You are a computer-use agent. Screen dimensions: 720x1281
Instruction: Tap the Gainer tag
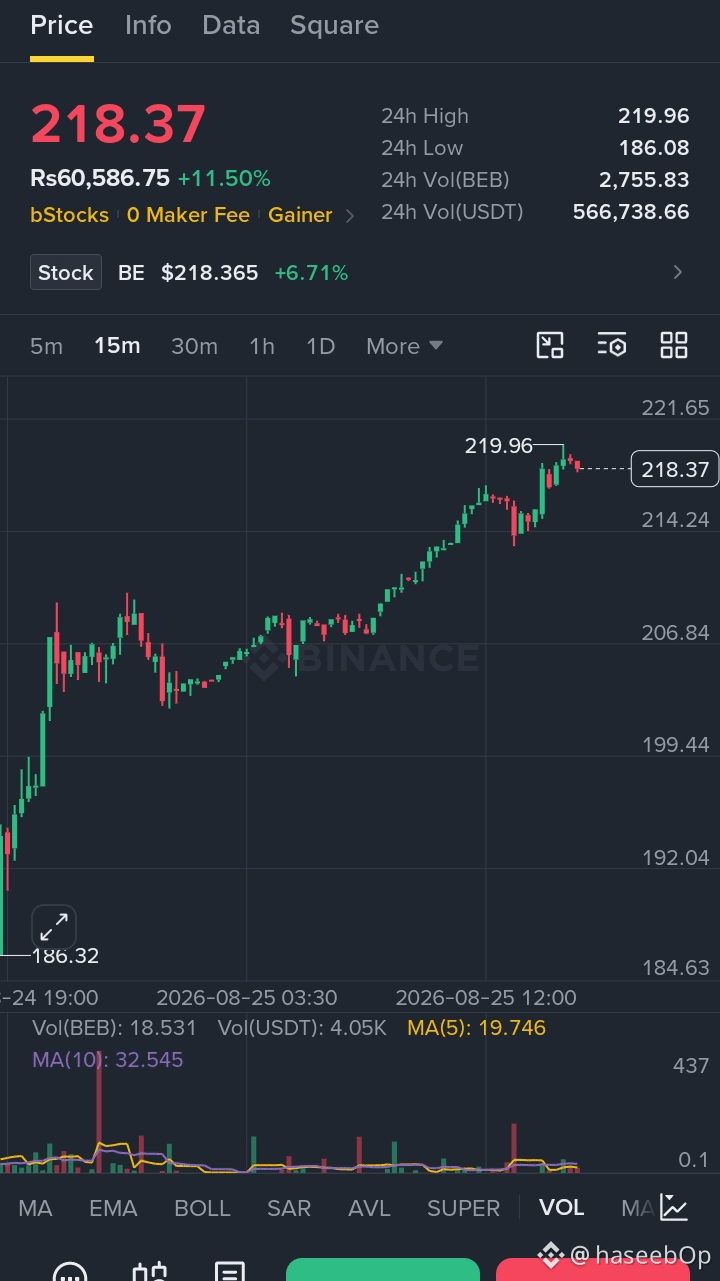[300, 214]
